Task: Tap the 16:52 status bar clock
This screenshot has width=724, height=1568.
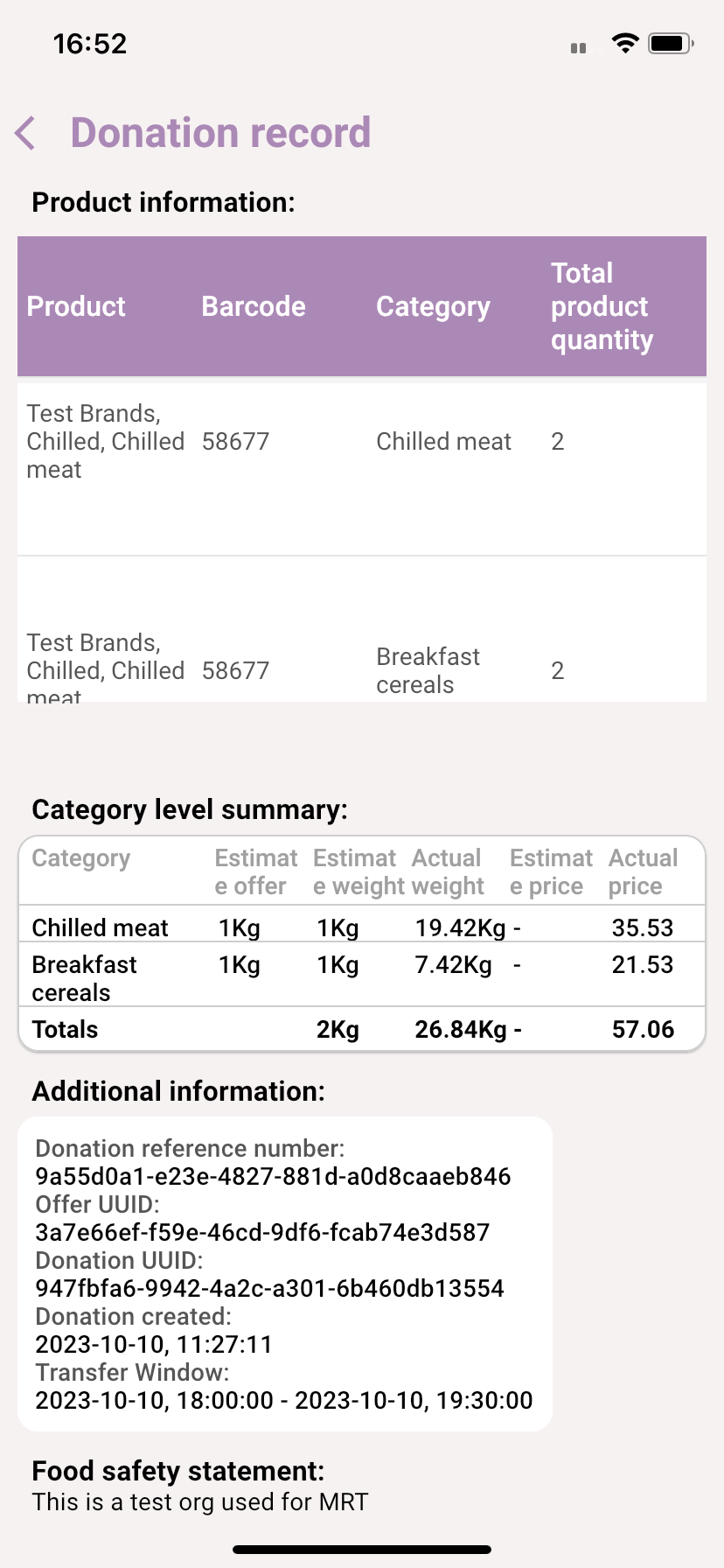Action: [x=90, y=44]
